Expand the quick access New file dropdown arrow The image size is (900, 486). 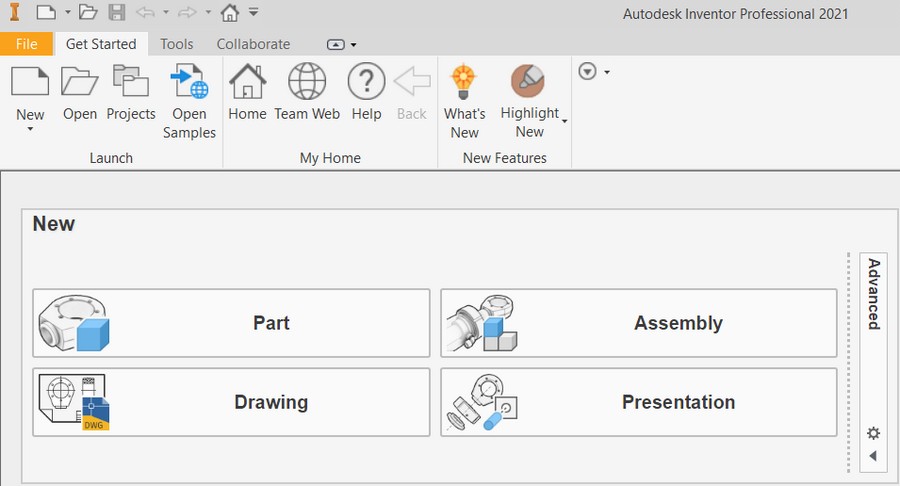[68, 12]
